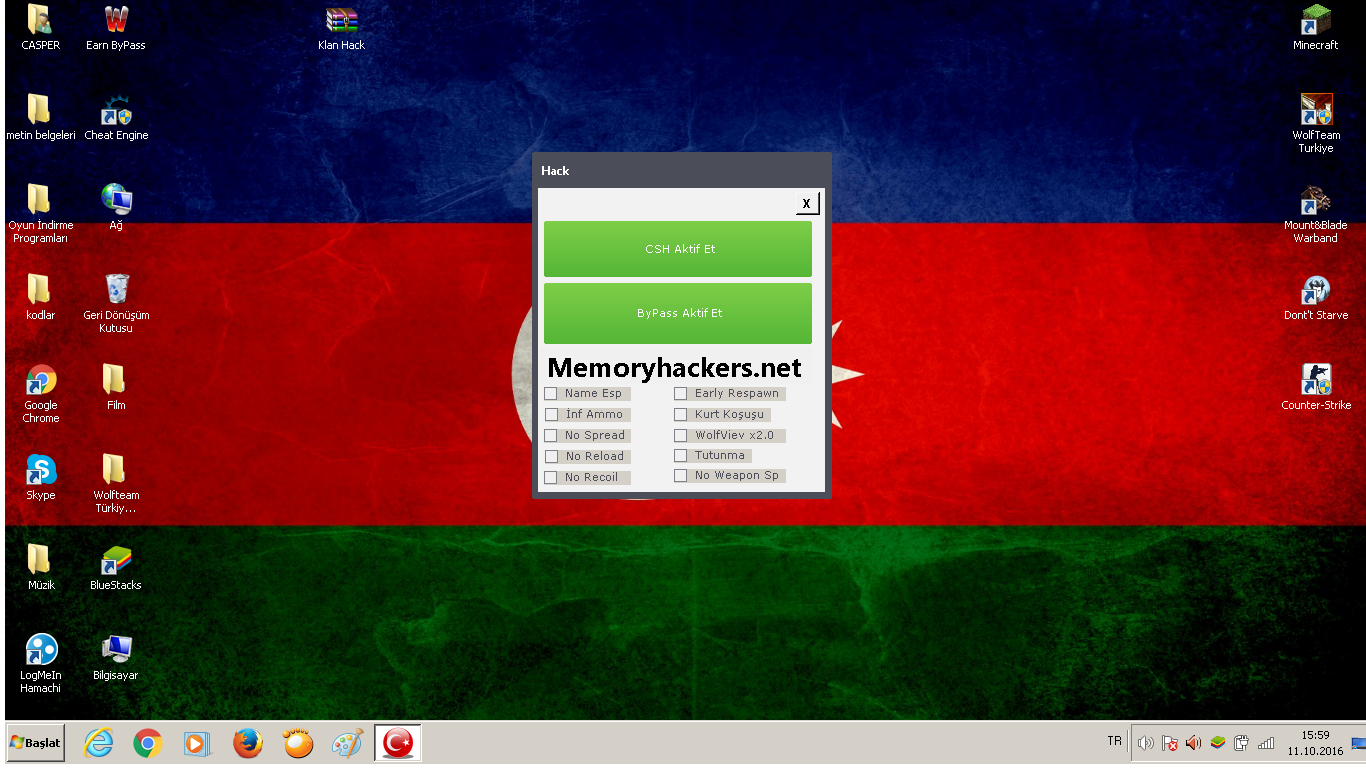Enable the Early Respawn checkbox
Screen dimensions: 1366x768
(680, 393)
